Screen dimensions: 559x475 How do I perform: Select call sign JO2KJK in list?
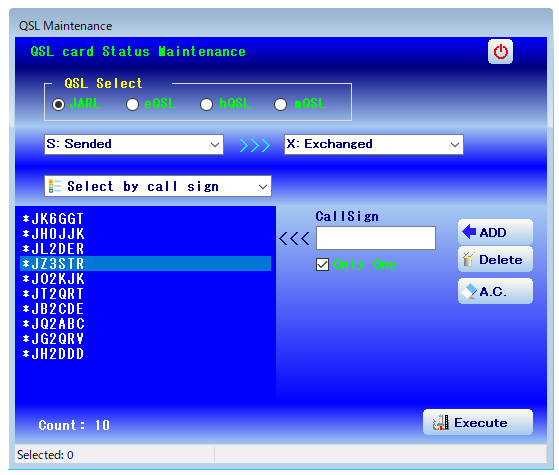click(145, 279)
